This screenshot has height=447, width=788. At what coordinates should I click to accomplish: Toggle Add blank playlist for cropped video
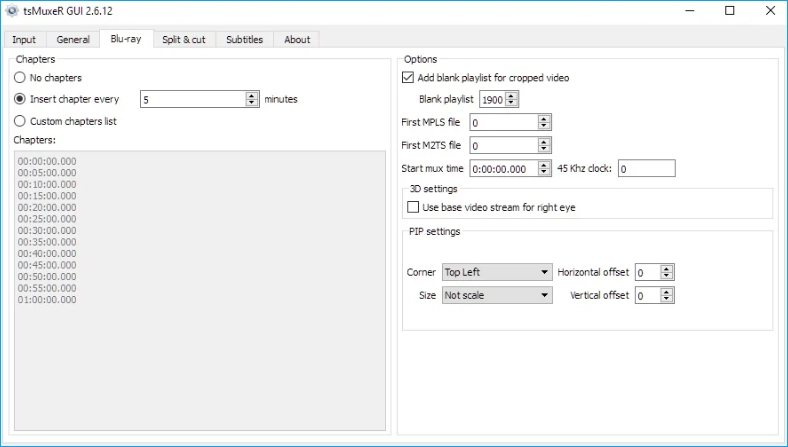pos(485,77)
